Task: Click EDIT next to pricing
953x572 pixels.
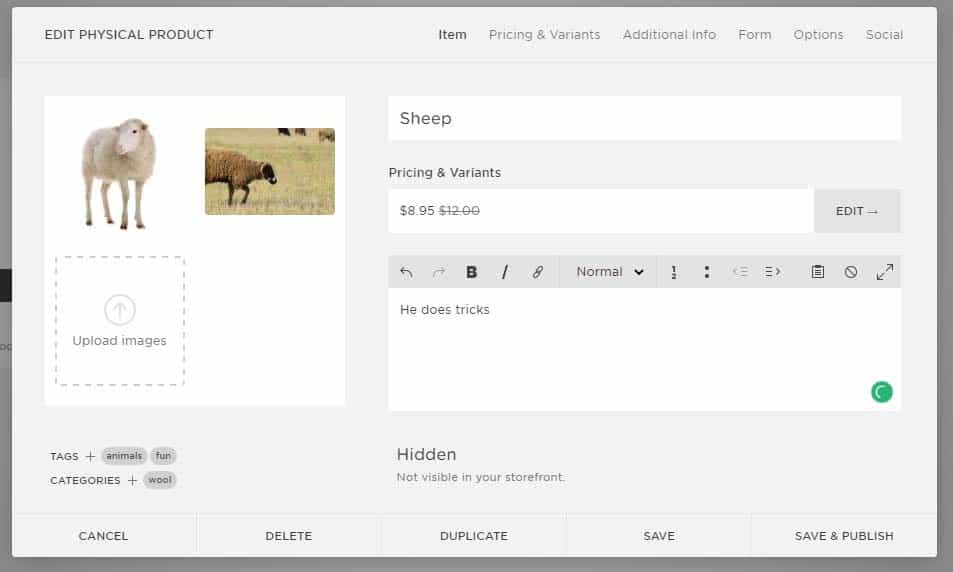Action: click(x=857, y=211)
